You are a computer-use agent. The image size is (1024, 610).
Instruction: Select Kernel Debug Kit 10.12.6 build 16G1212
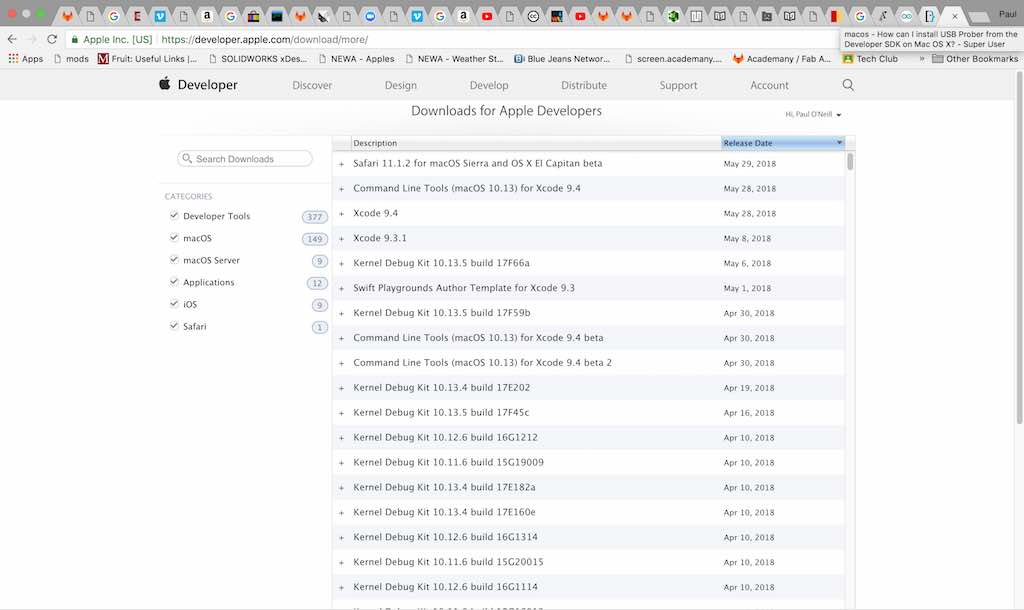tap(445, 437)
